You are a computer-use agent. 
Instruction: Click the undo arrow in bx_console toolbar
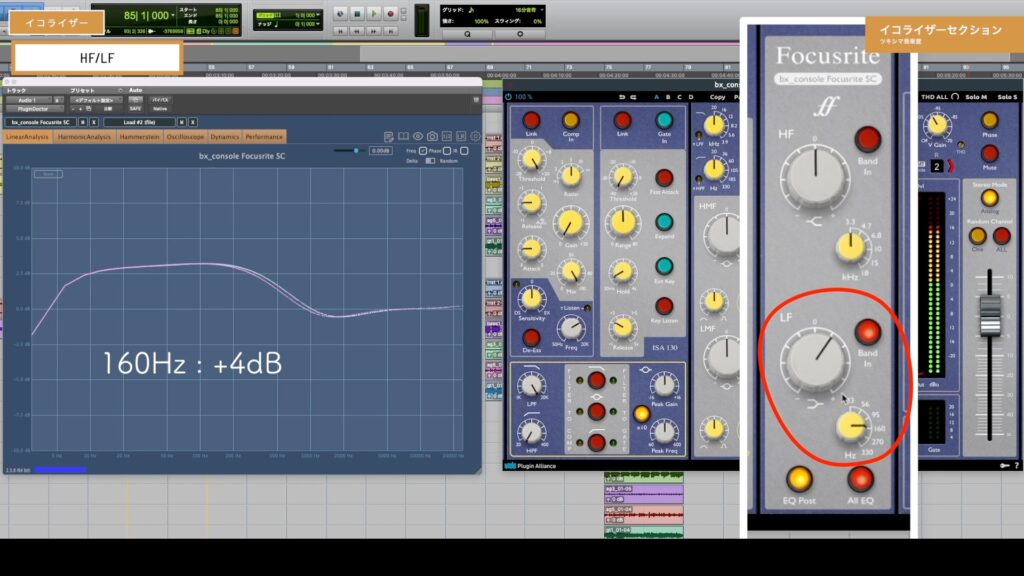[622, 97]
